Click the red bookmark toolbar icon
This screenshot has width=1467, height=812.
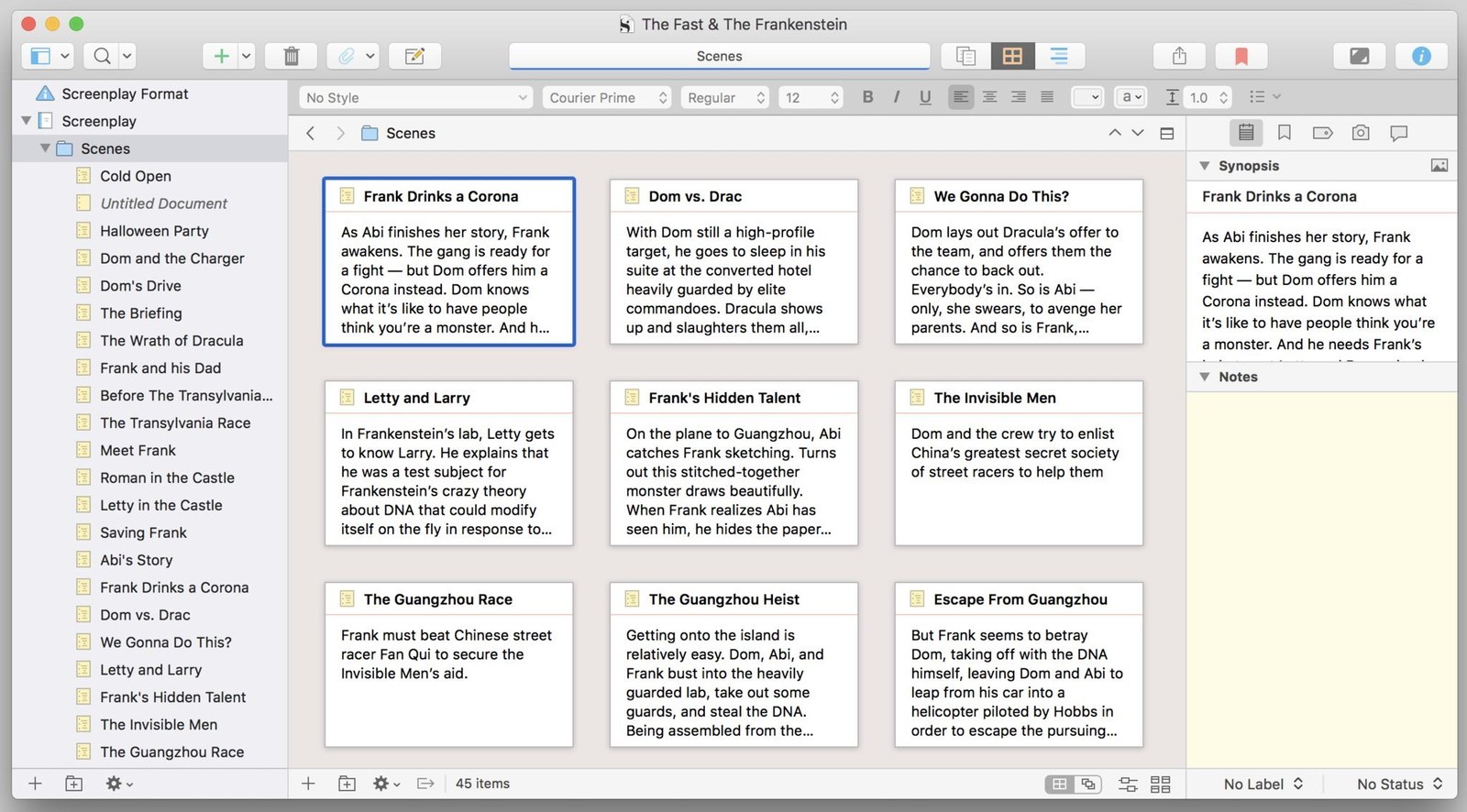pos(1241,56)
